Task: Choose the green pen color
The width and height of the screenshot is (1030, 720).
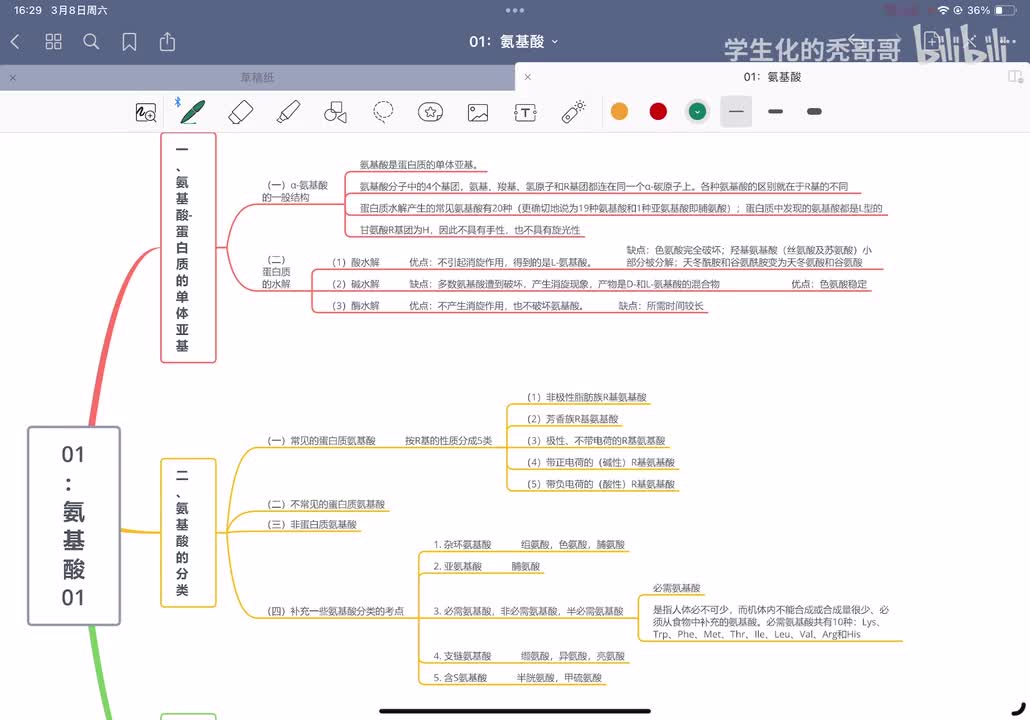Action: (698, 112)
